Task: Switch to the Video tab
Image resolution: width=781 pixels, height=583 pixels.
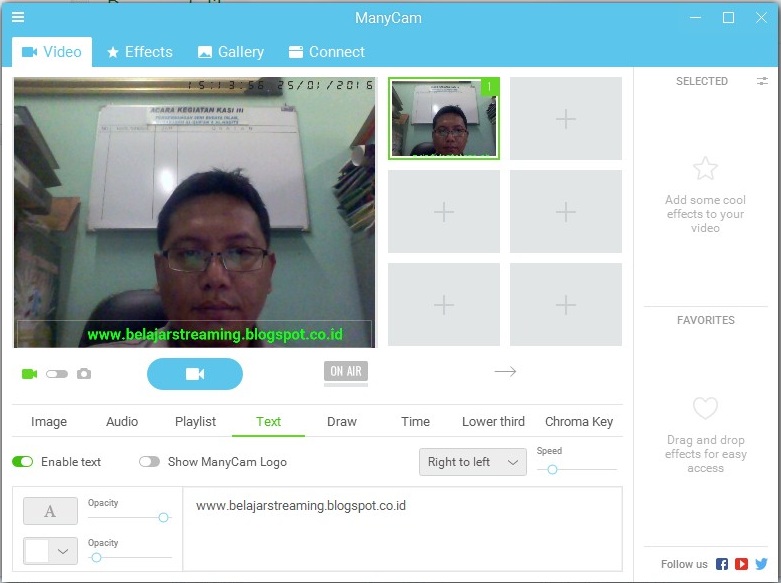Action: click(52, 52)
